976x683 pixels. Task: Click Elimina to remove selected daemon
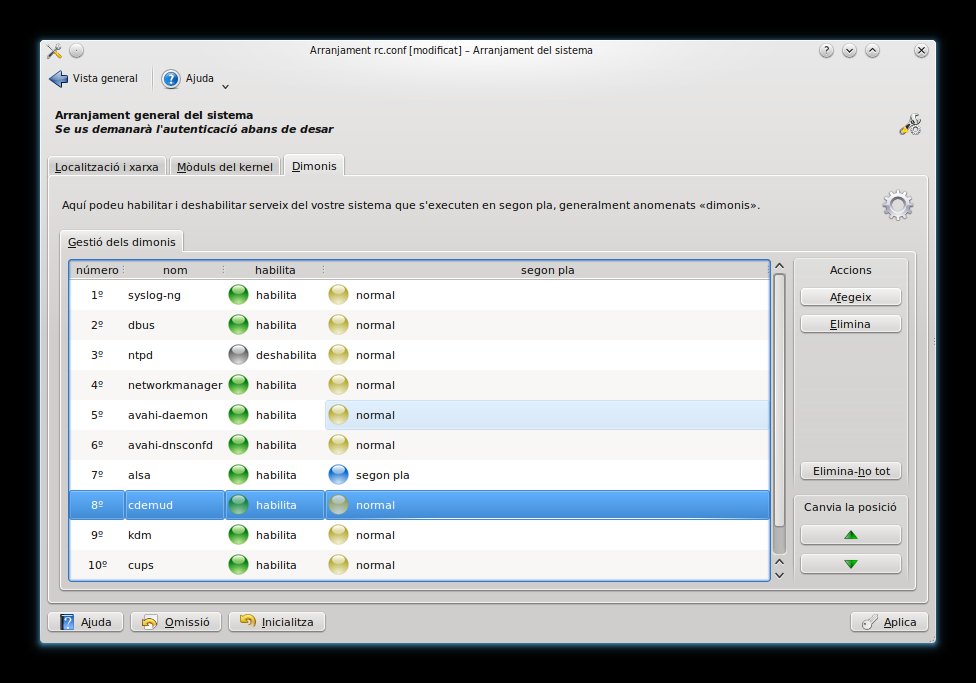(850, 324)
